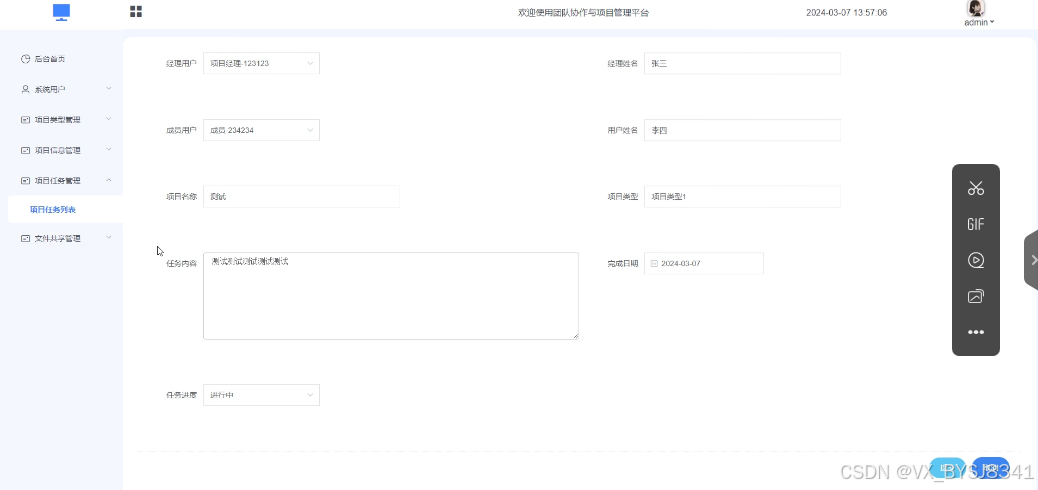Expand the 系统用户 chevron

(109, 89)
